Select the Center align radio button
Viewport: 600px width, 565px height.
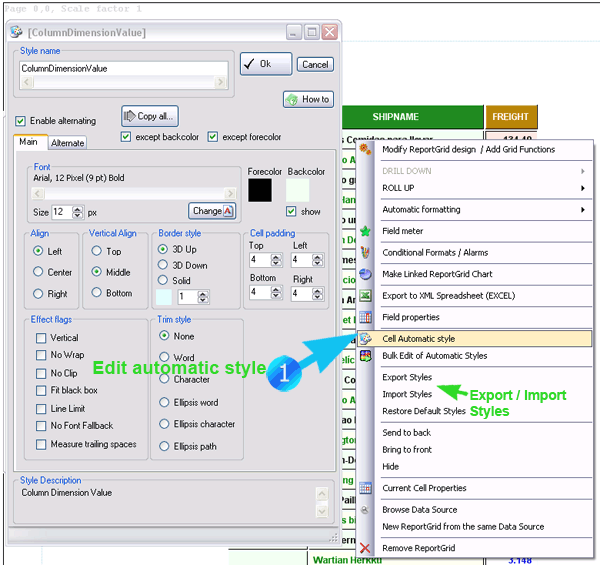(38, 272)
